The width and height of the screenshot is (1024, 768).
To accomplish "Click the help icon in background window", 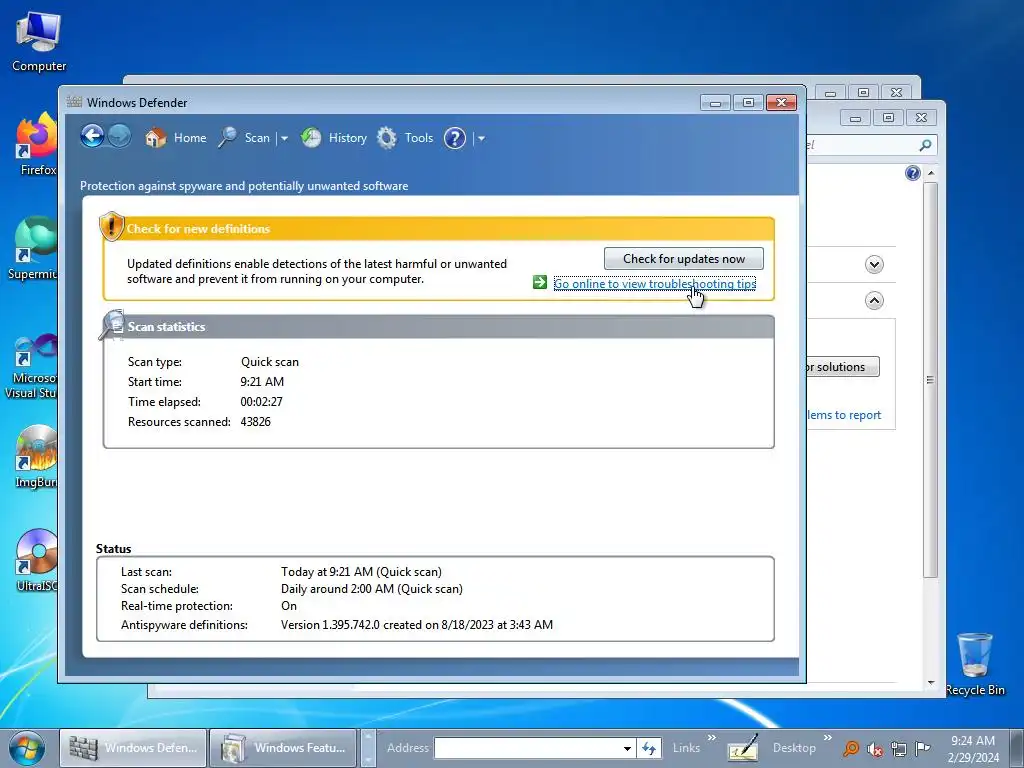I will coord(913,172).
